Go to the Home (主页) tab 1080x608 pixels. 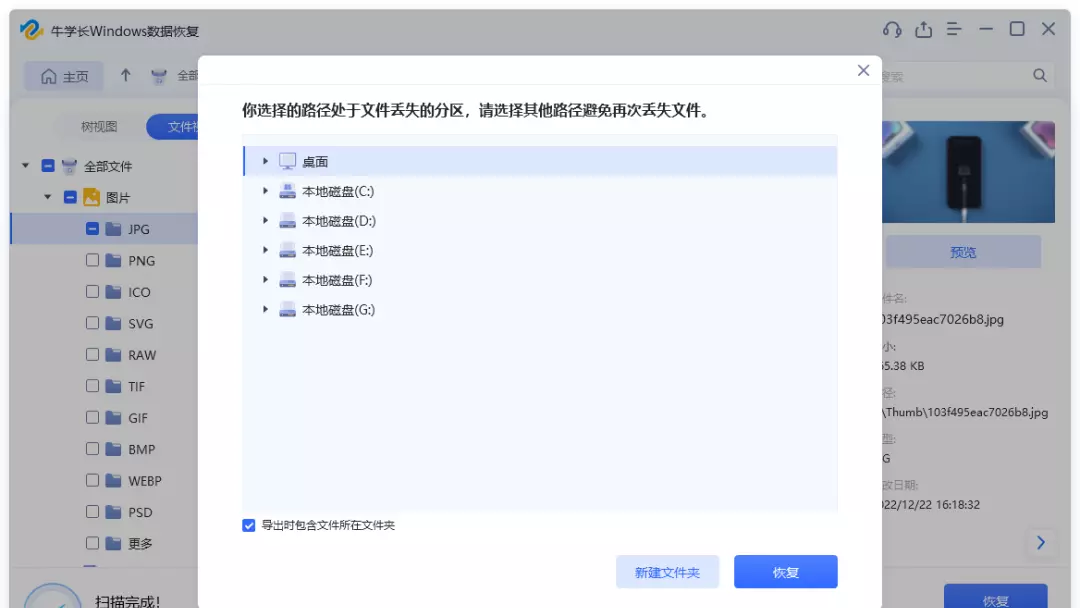click(64, 77)
